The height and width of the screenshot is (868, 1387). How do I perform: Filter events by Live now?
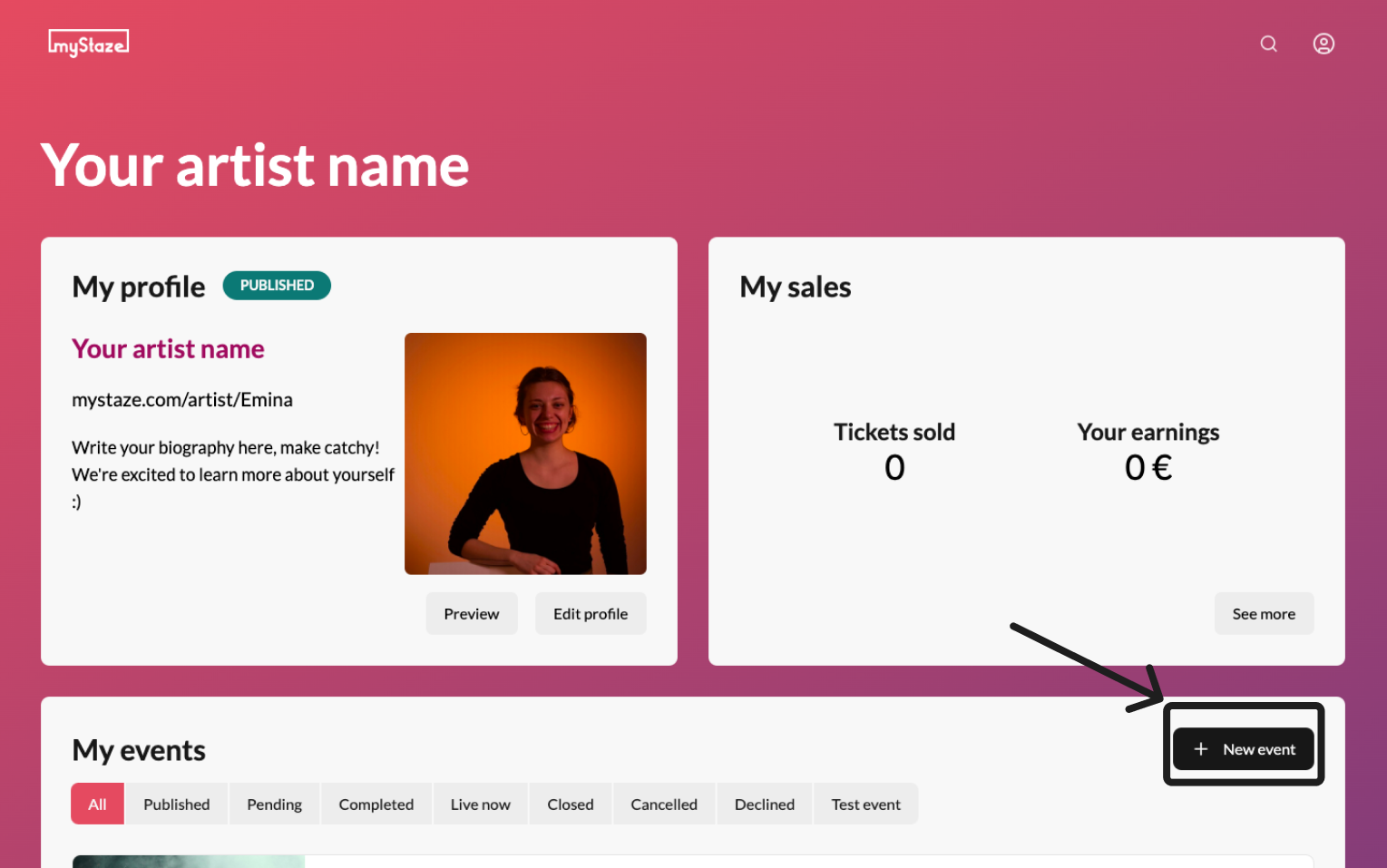[x=481, y=805]
